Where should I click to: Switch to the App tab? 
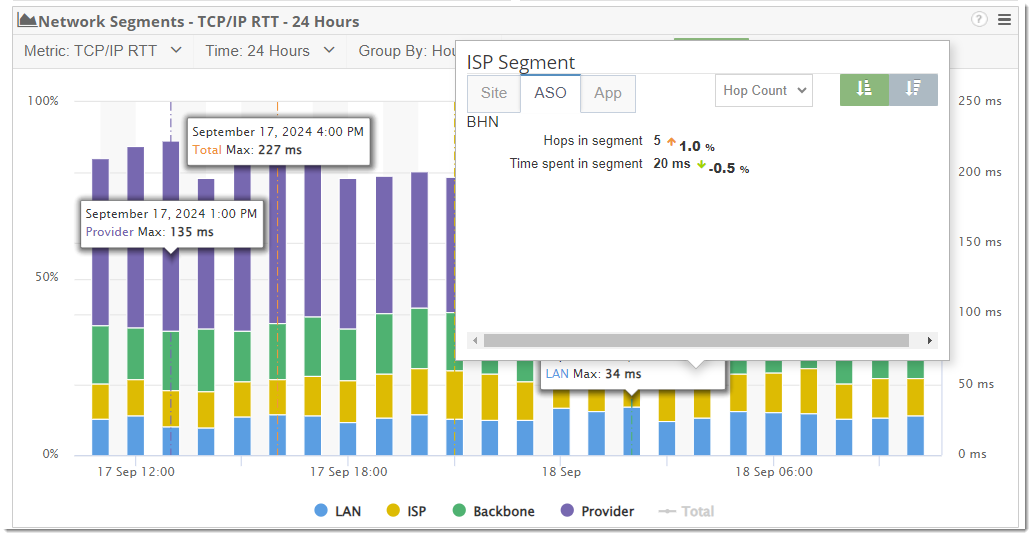[607, 93]
